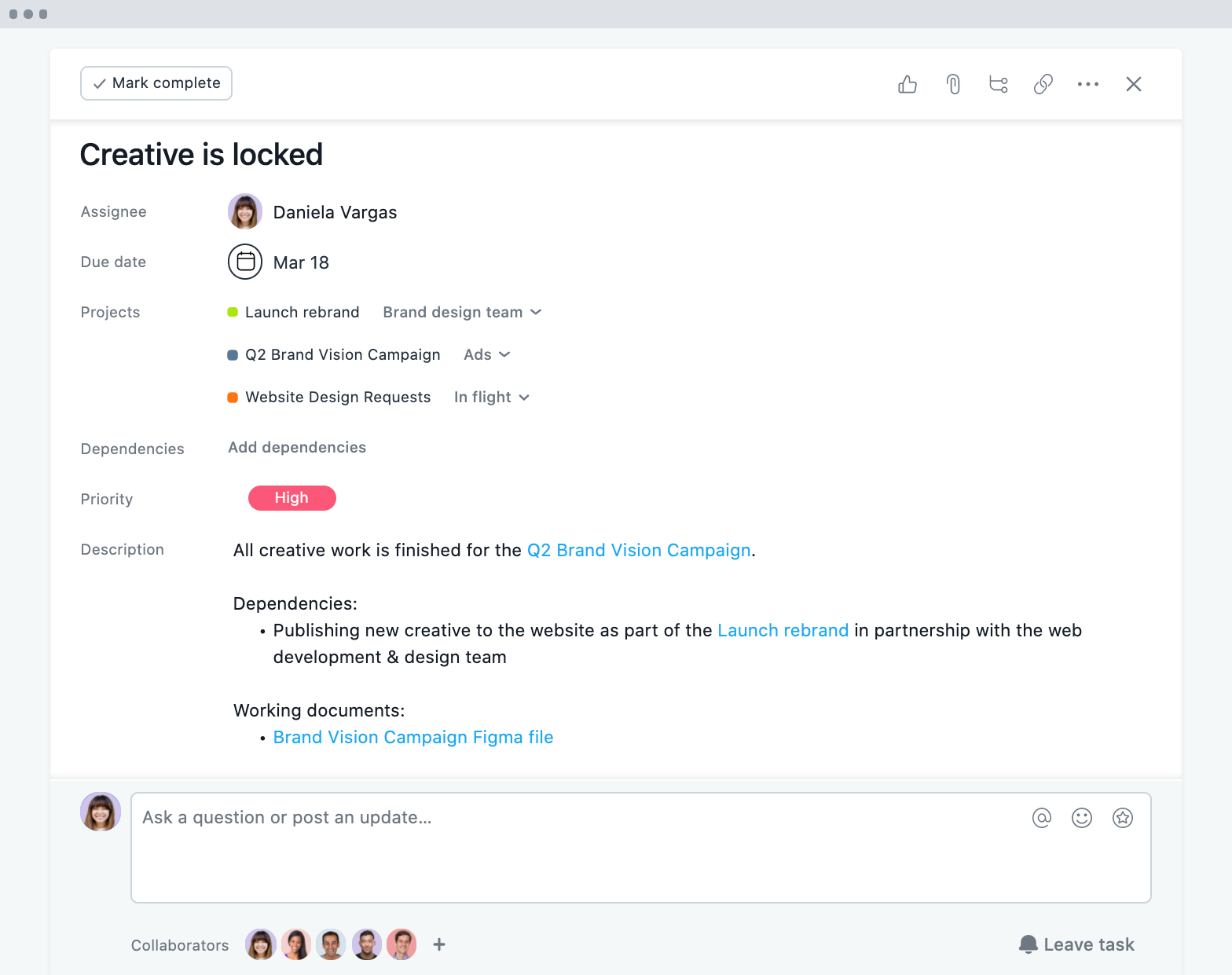Open the more actions ellipsis menu
Screen dimensions: 1232x975
click(x=1088, y=84)
